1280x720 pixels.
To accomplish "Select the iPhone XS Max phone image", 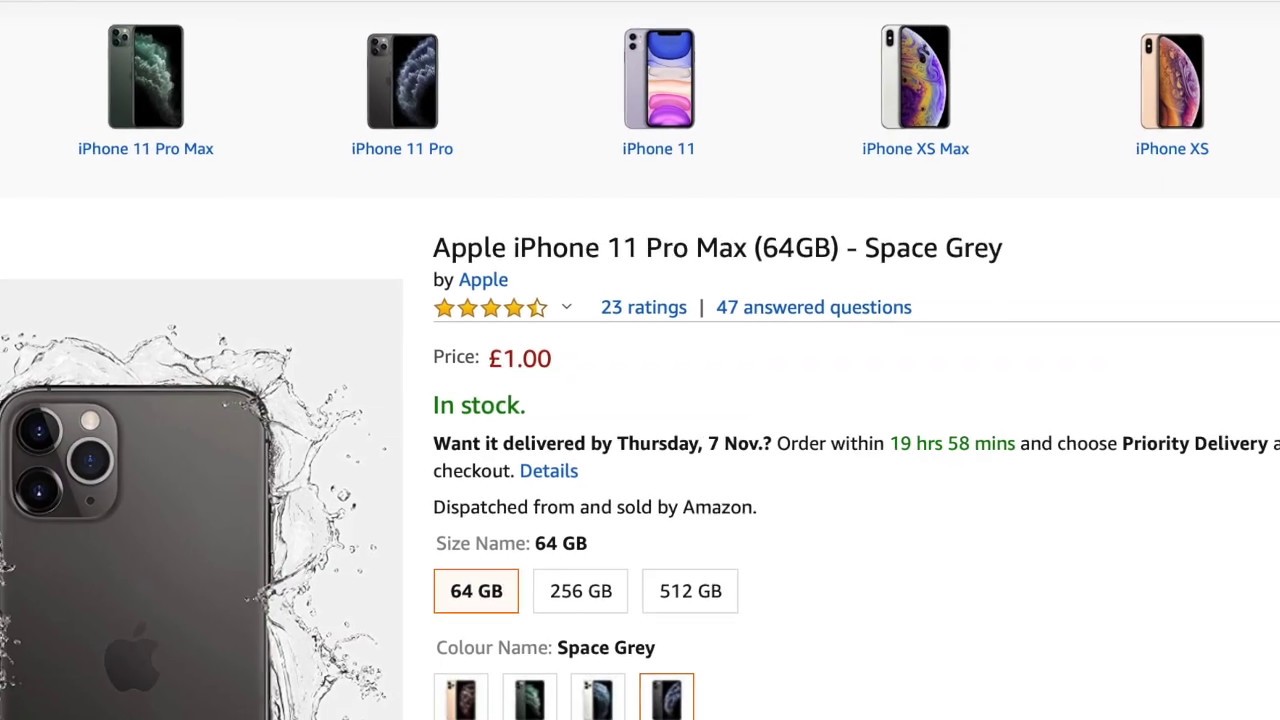I will (915, 77).
